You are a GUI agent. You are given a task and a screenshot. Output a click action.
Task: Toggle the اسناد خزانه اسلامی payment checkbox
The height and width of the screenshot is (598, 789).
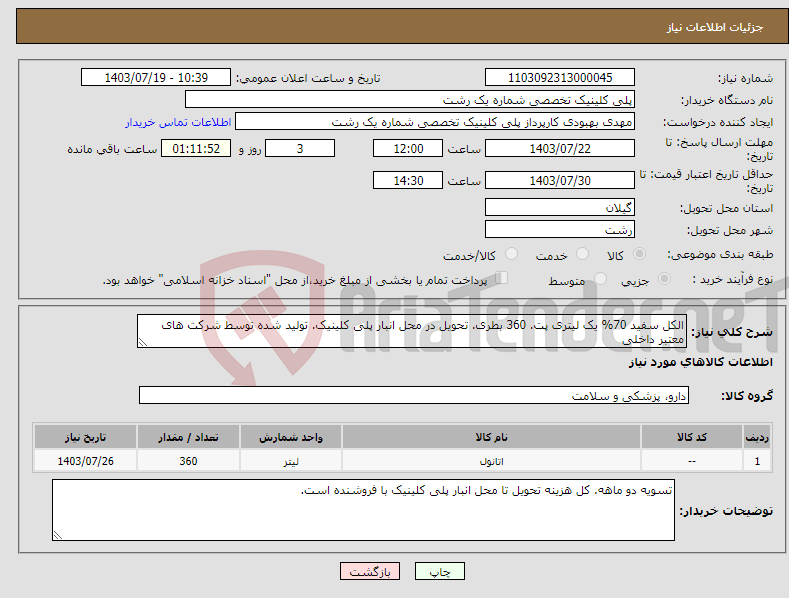tap(502, 278)
